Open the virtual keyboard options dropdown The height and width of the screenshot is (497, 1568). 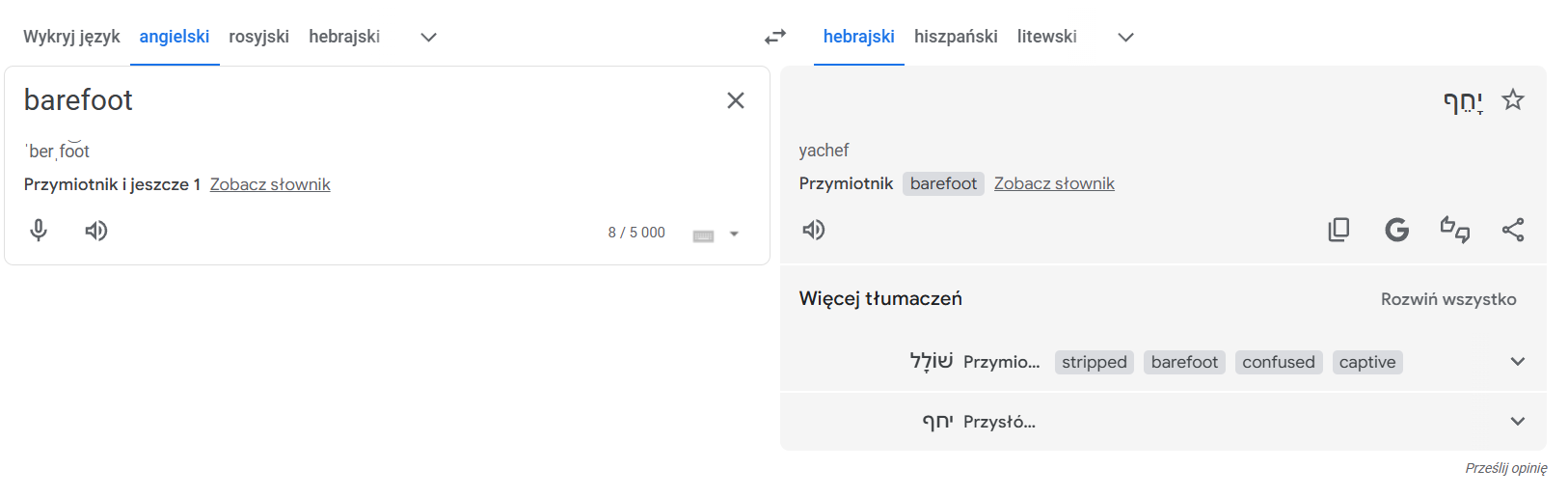tap(734, 234)
